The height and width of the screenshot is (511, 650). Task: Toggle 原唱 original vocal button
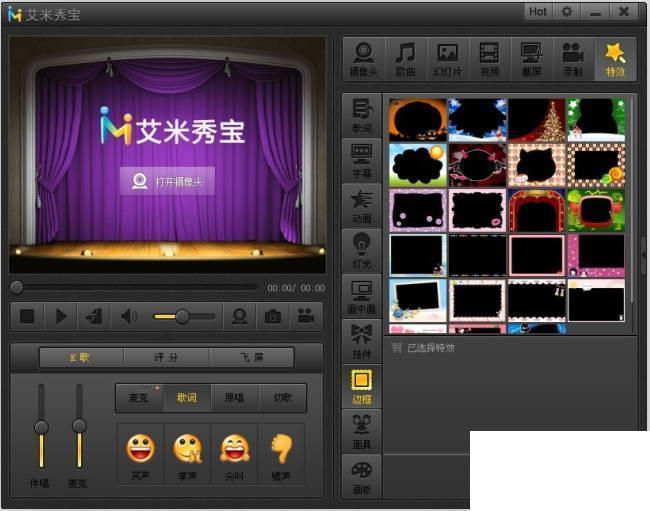[235, 398]
